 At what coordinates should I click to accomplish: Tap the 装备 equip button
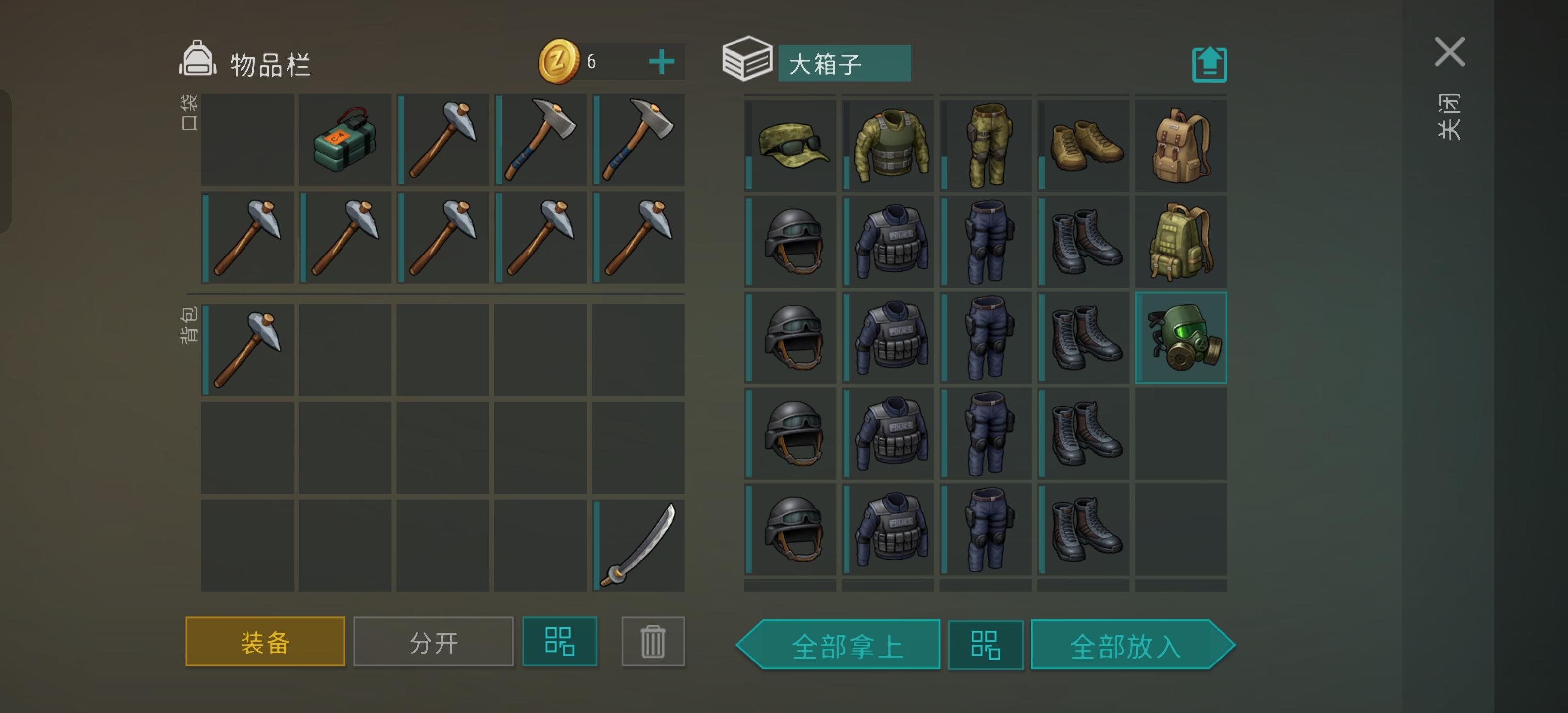[x=265, y=641]
